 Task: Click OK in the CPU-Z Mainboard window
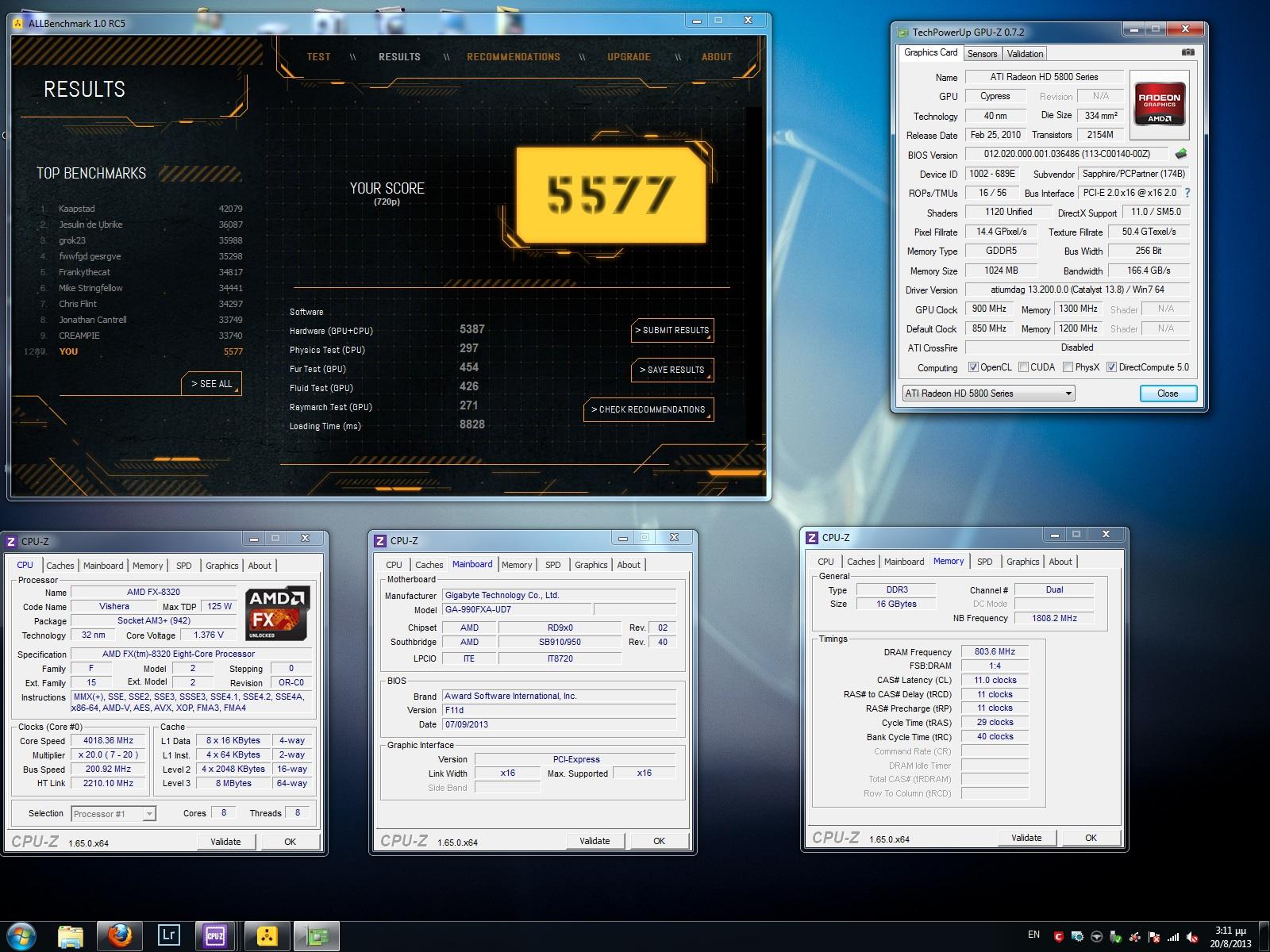pos(659,841)
